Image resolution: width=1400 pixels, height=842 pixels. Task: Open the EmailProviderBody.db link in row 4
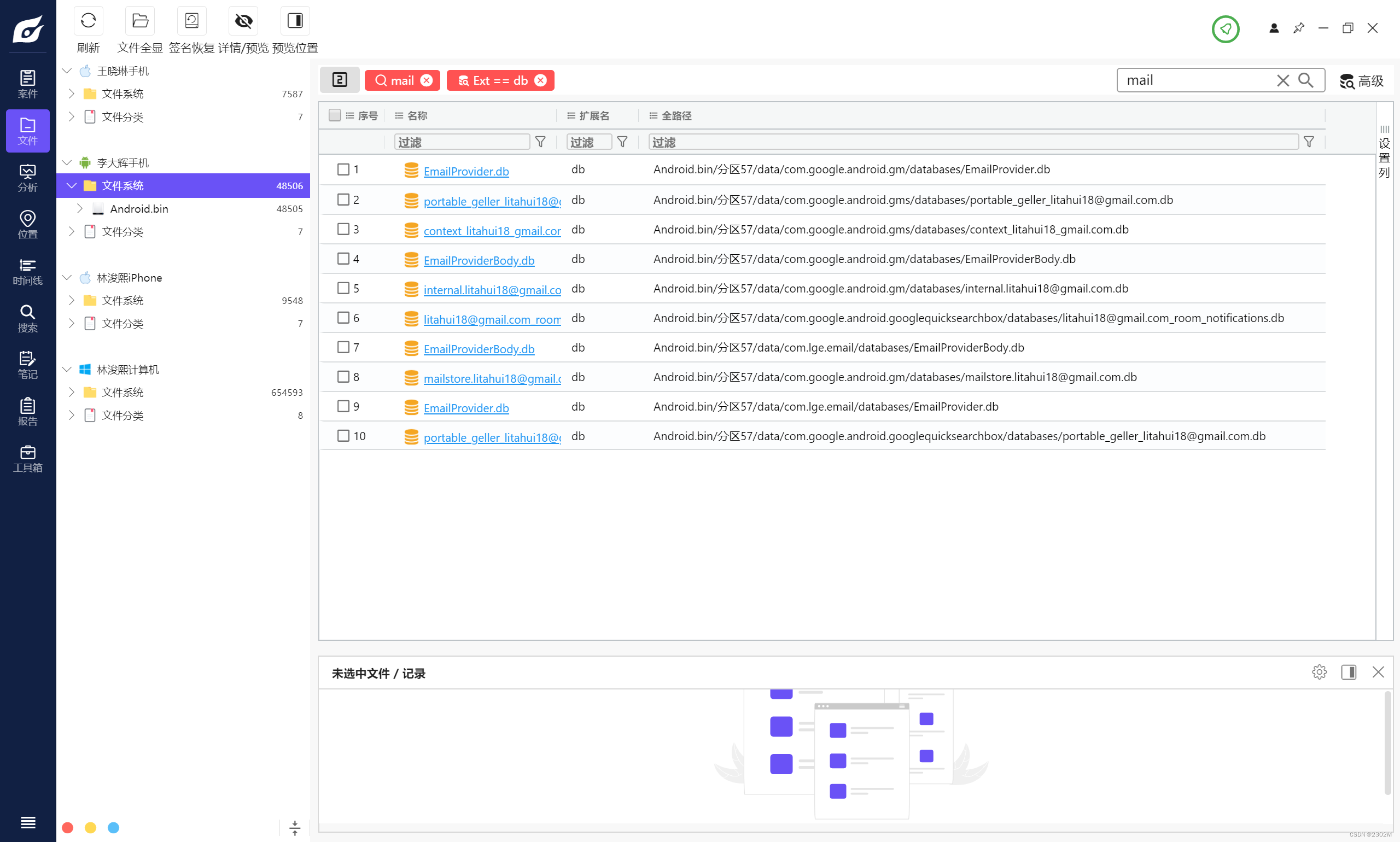pyautogui.click(x=479, y=260)
